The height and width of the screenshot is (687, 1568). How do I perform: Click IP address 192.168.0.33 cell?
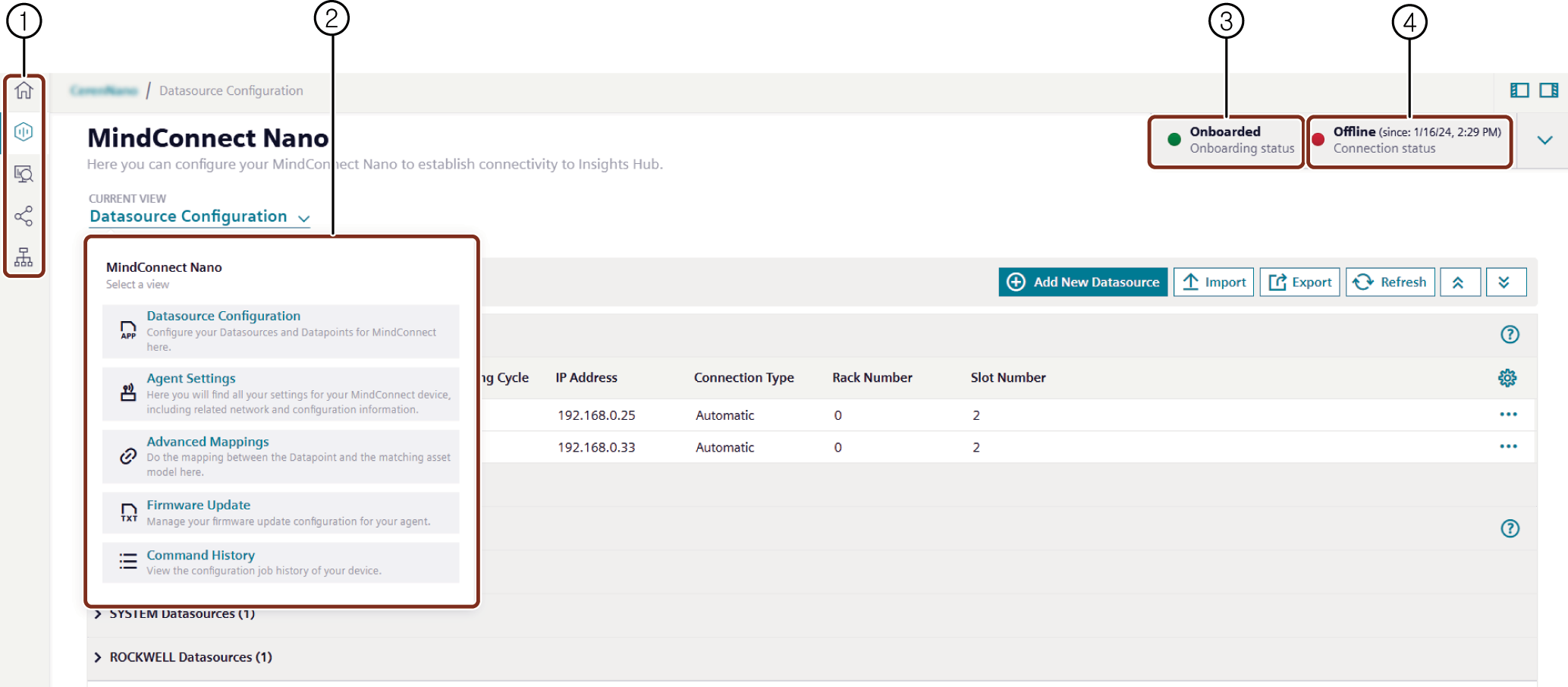pos(597,448)
